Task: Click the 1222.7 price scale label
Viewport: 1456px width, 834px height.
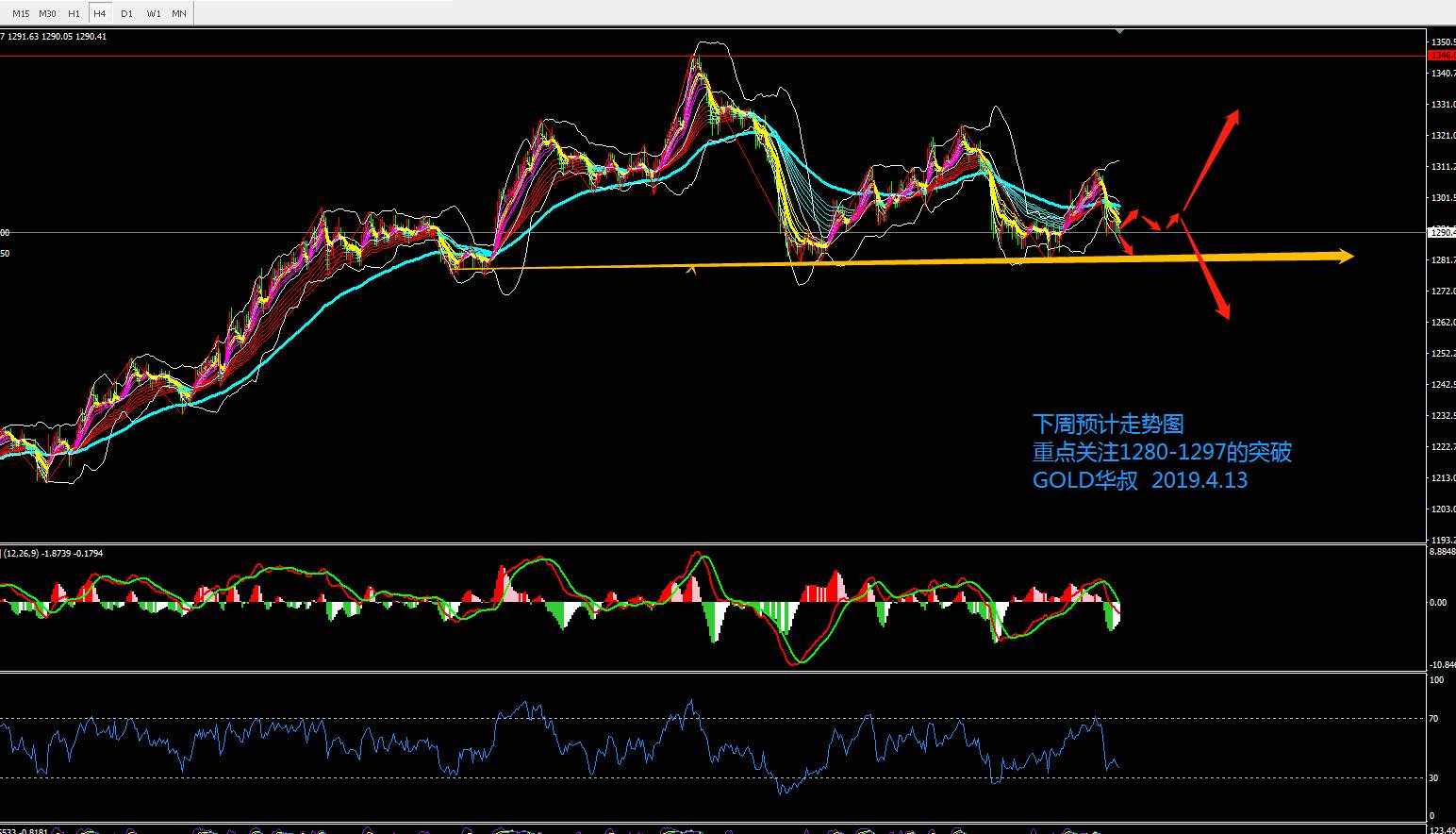Action: (x=1443, y=447)
